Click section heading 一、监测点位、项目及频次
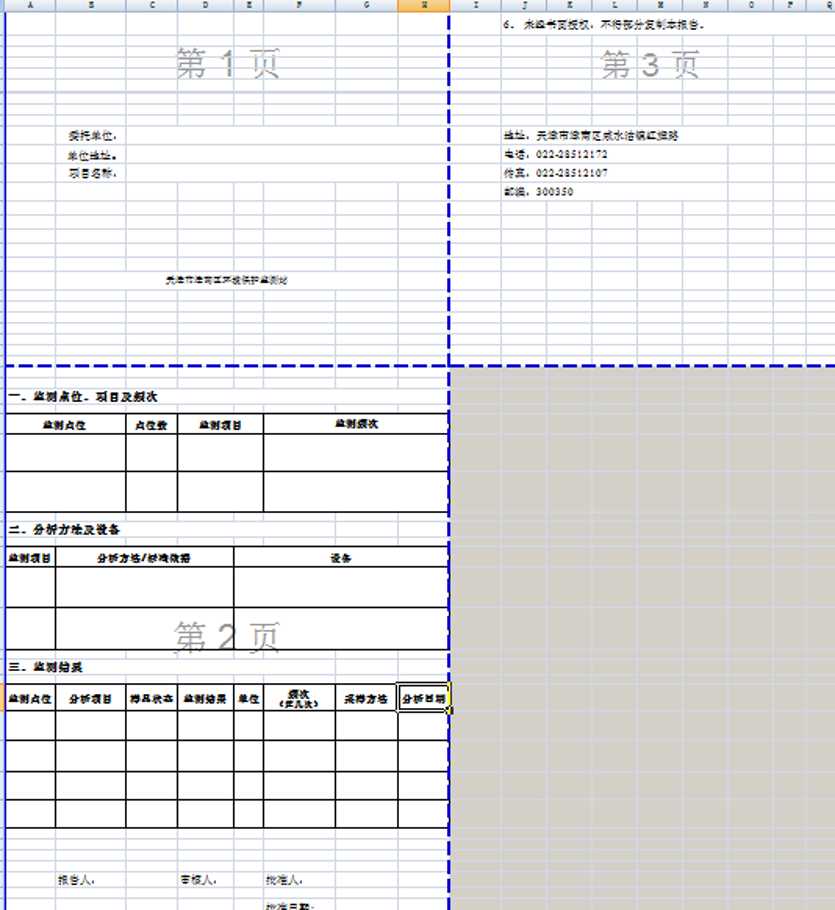Screen dimensions: 835x910 (x=82, y=396)
